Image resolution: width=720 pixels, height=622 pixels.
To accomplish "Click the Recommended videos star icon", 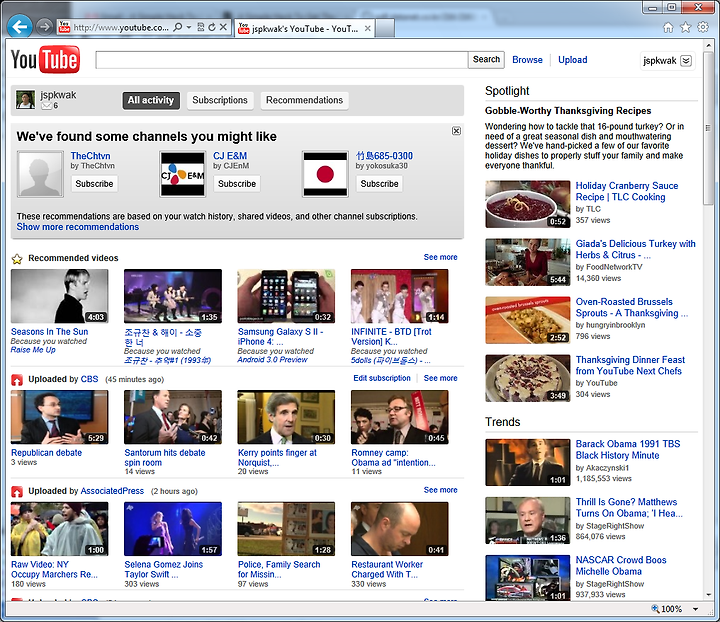I will [17, 259].
